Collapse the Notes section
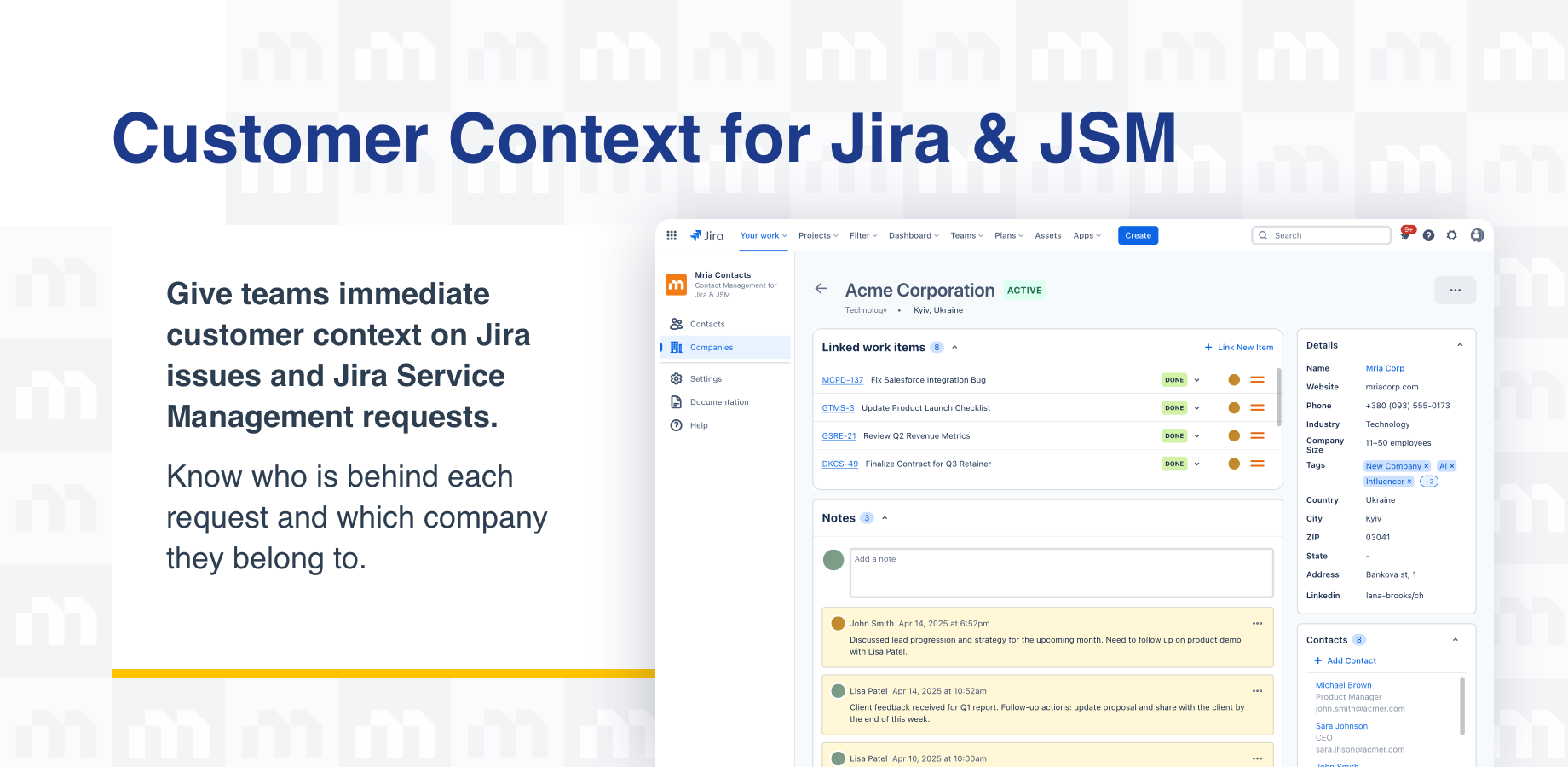1568x767 pixels. (x=885, y=517)
